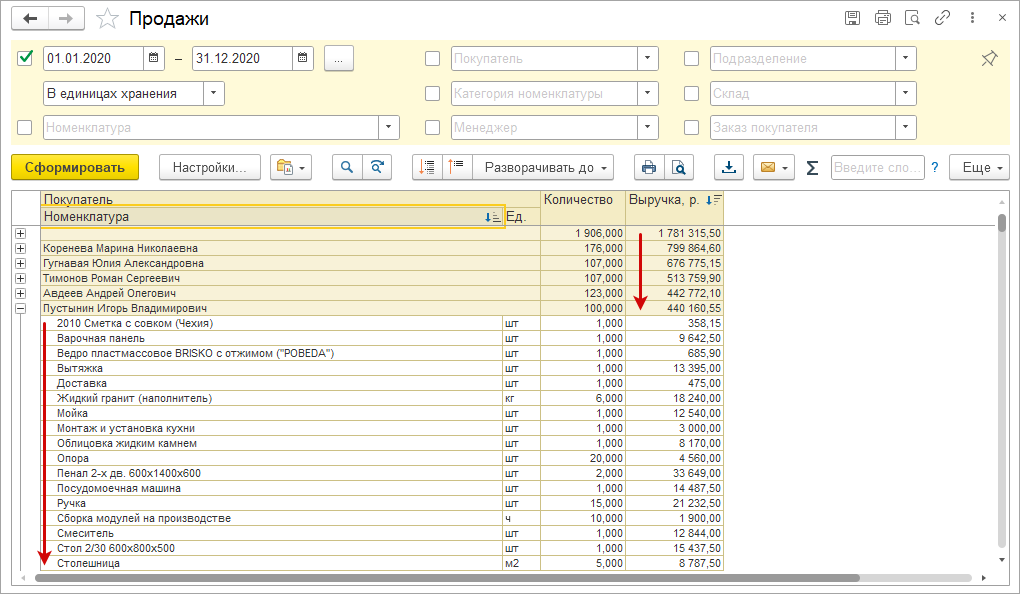Viewport: 1020px width, 594px height.
Task: Uncheck the period date range checkbox
Action: tap(26, 58)
